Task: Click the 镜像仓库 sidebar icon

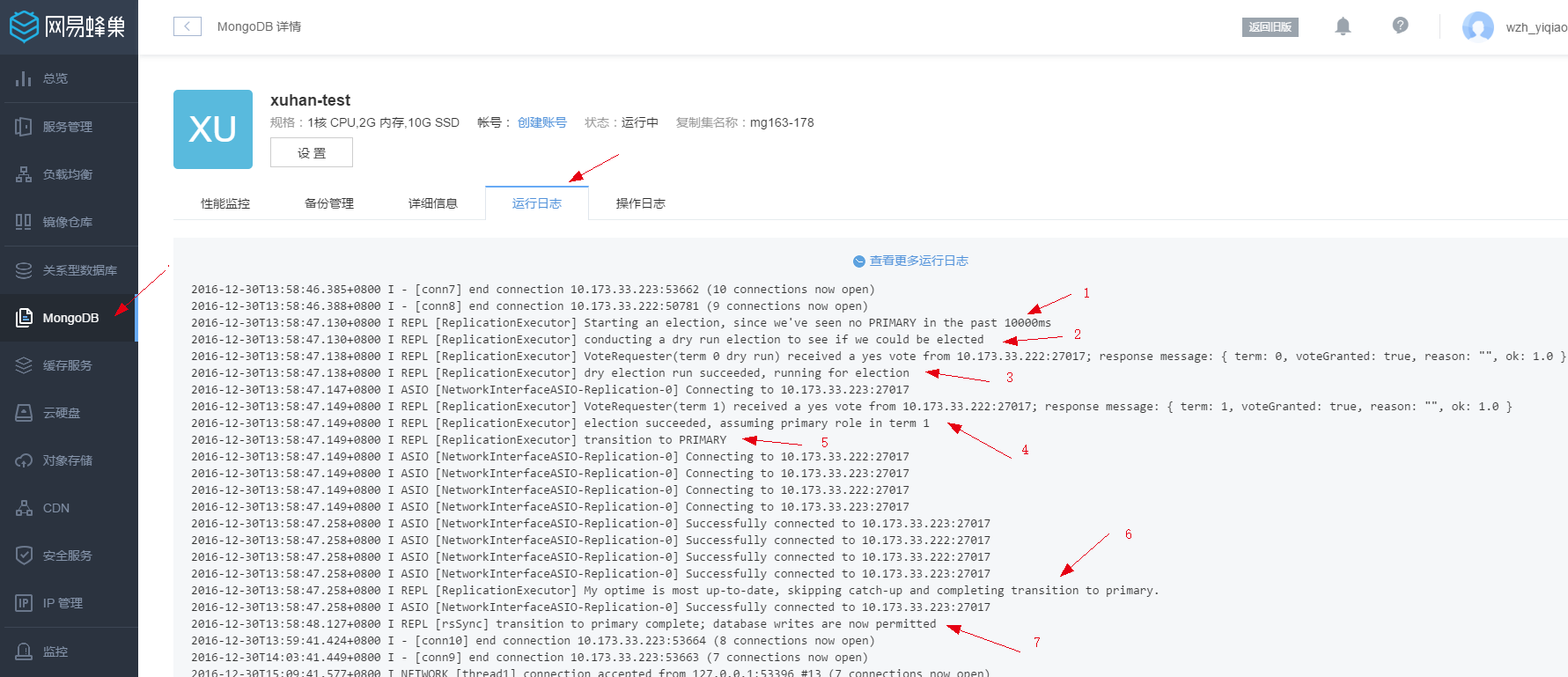Action: pyautogui.click(x=24, y=222)
